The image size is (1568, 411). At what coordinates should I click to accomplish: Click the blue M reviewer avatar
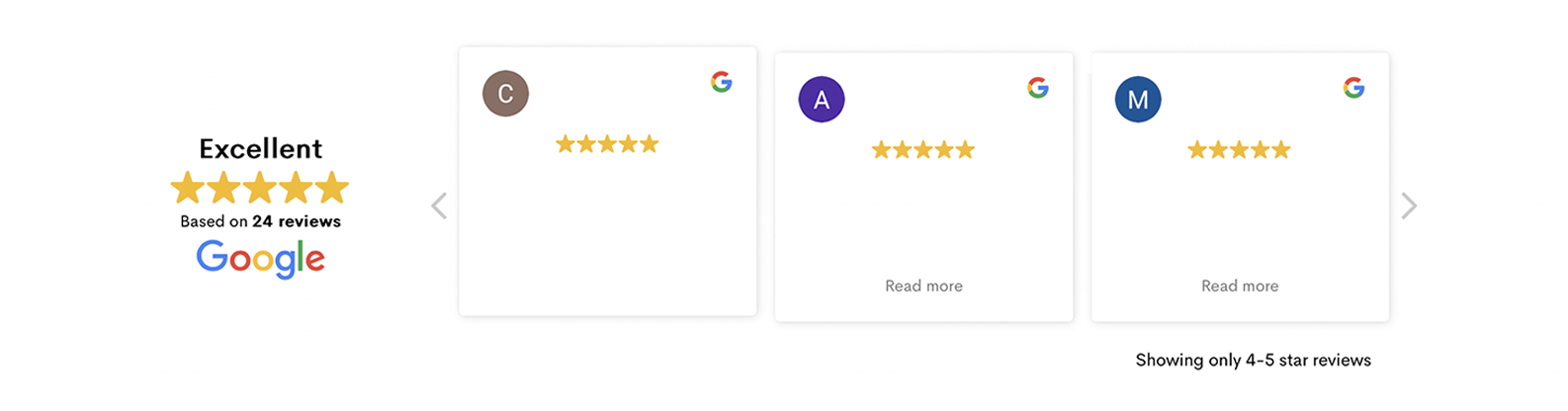point(1138,100)
